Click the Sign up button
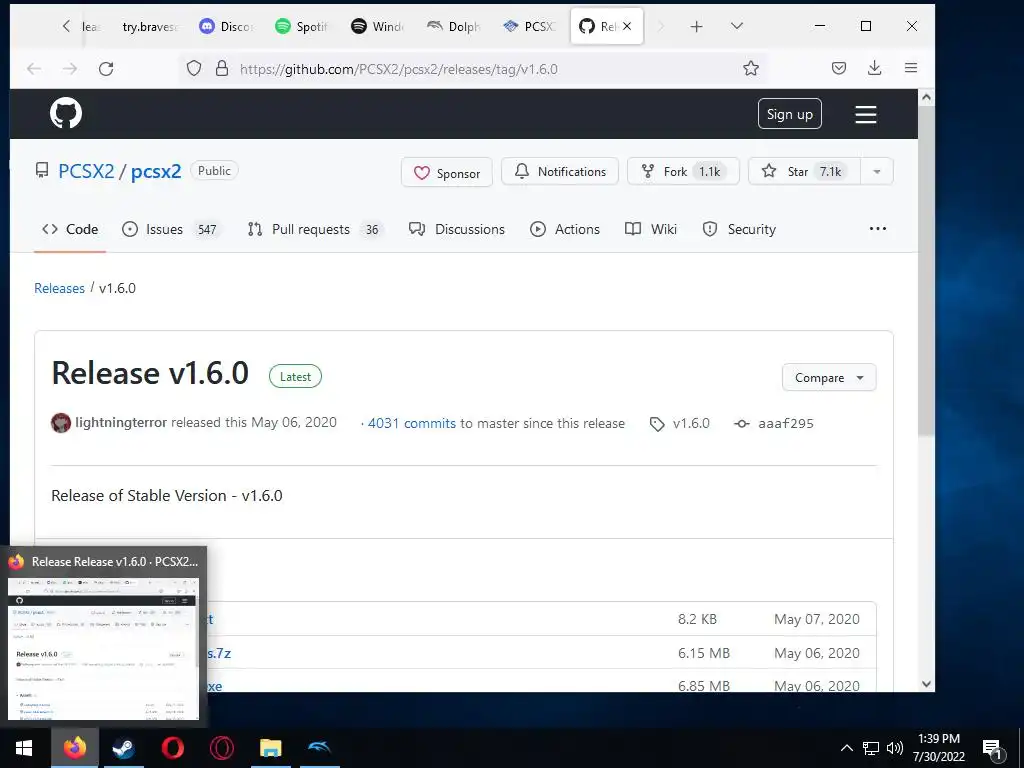1024x768 pixels. click(790, 114)
